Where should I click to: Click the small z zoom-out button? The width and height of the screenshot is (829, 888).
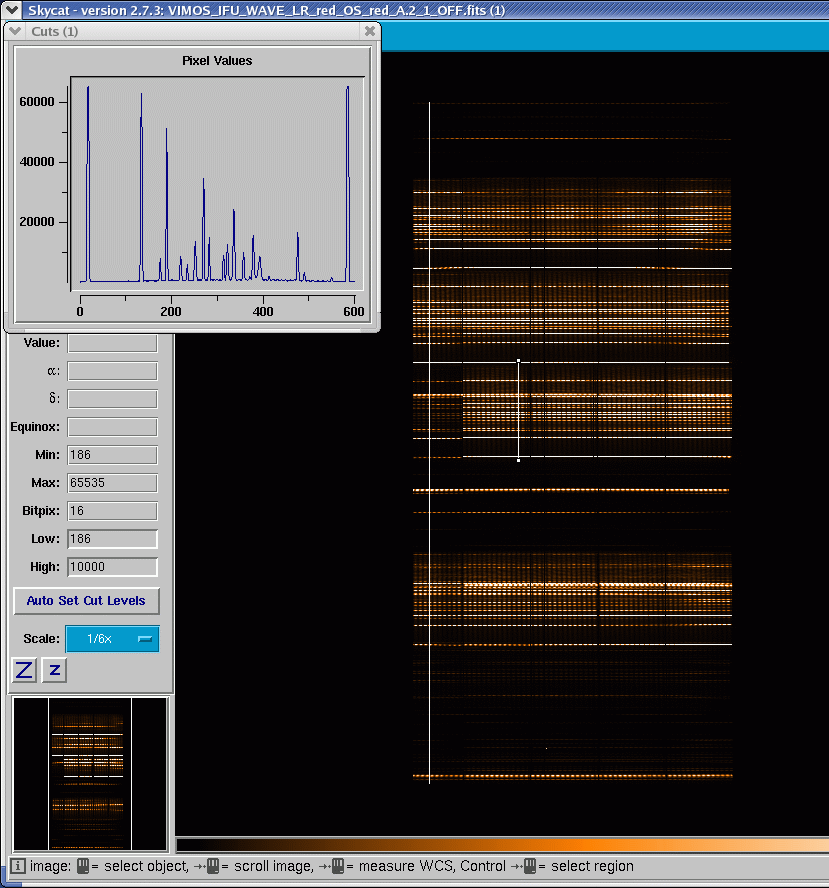coord(54,671)
